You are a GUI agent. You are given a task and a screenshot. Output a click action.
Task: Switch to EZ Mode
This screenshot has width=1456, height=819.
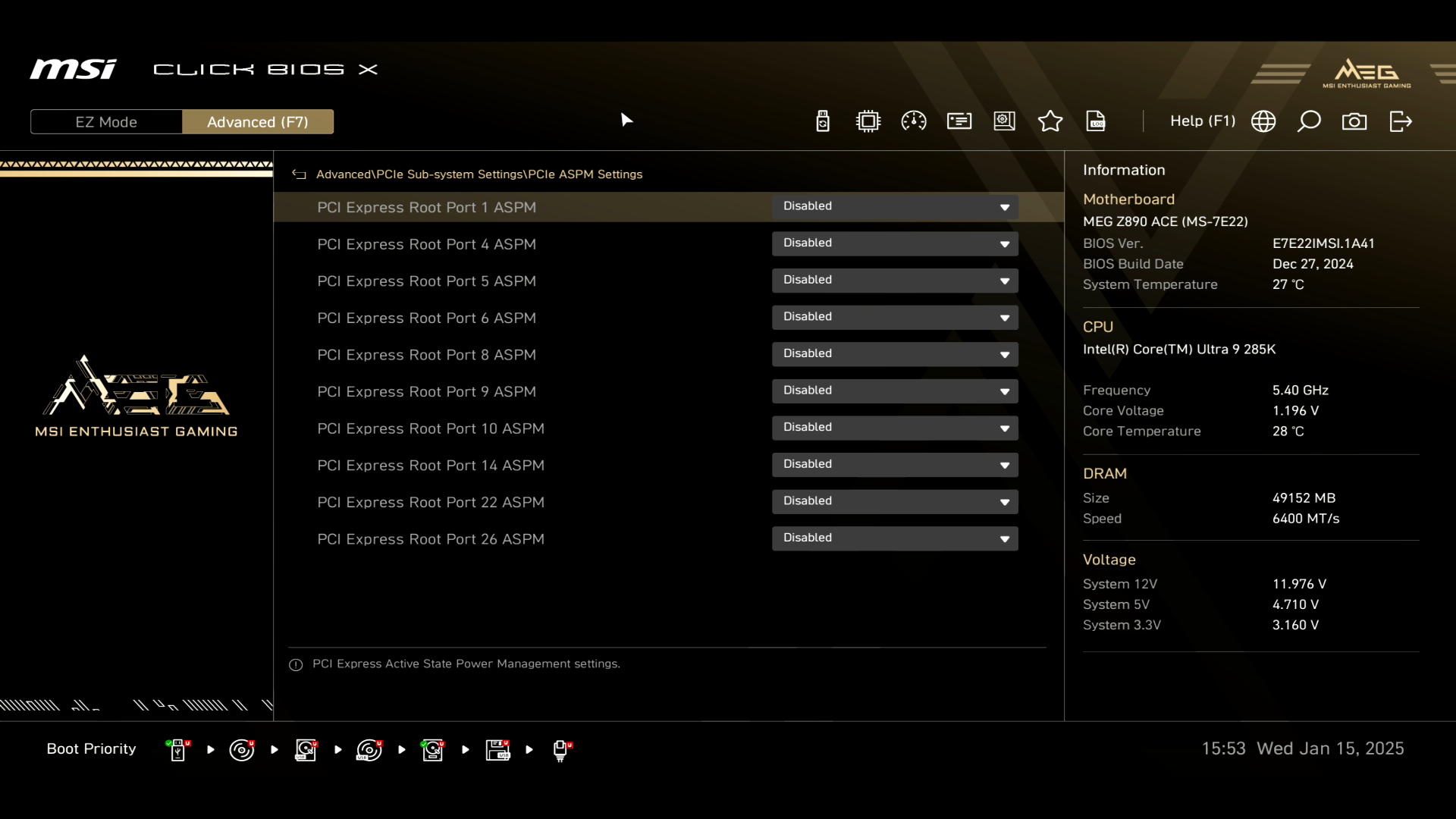coord(106,122)
